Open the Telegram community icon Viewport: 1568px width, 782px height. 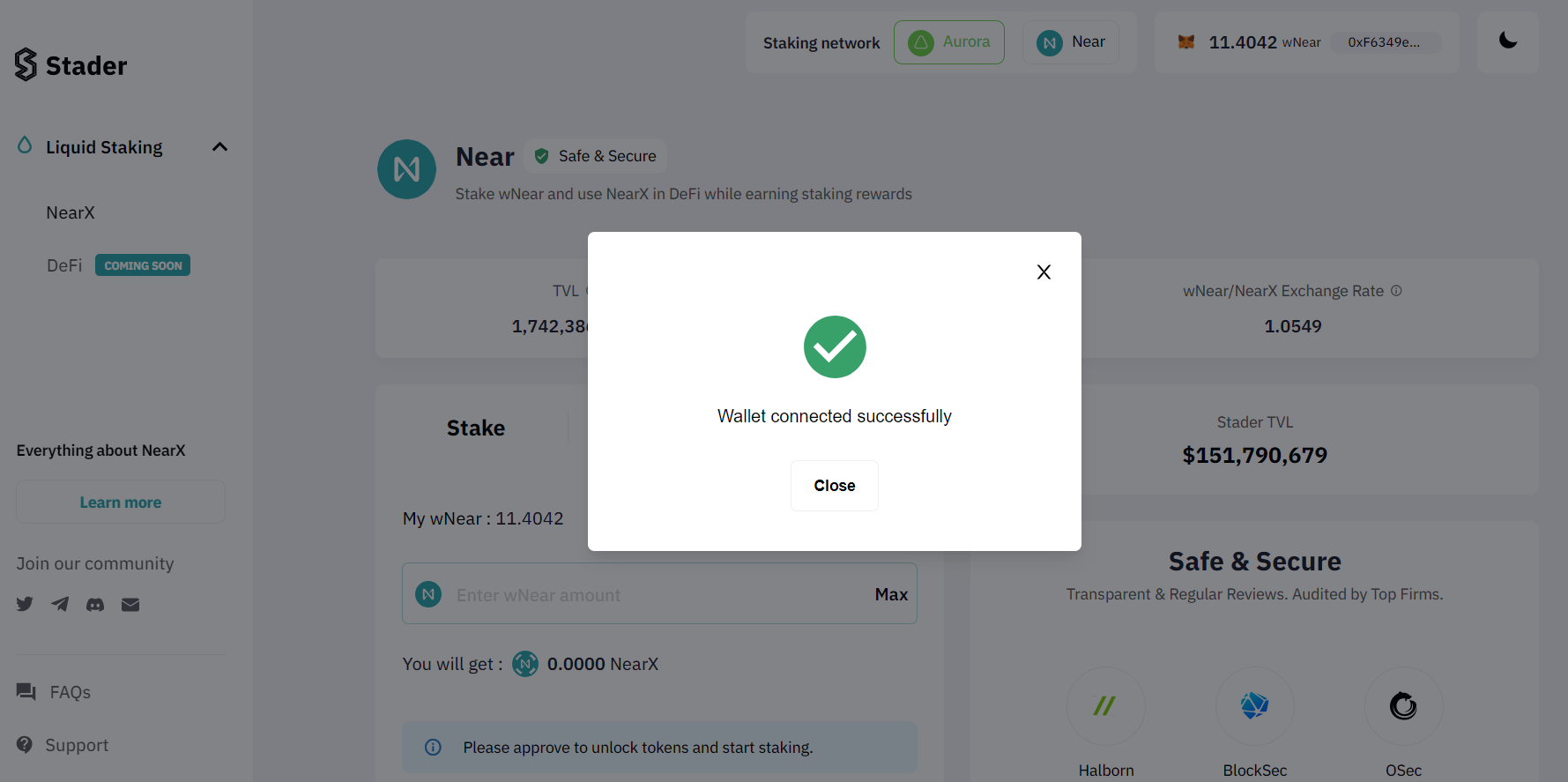pos(60,604)
